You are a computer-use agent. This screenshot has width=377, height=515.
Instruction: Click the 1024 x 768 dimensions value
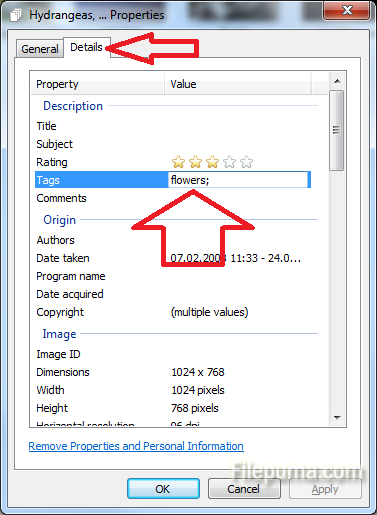(198, 372)
